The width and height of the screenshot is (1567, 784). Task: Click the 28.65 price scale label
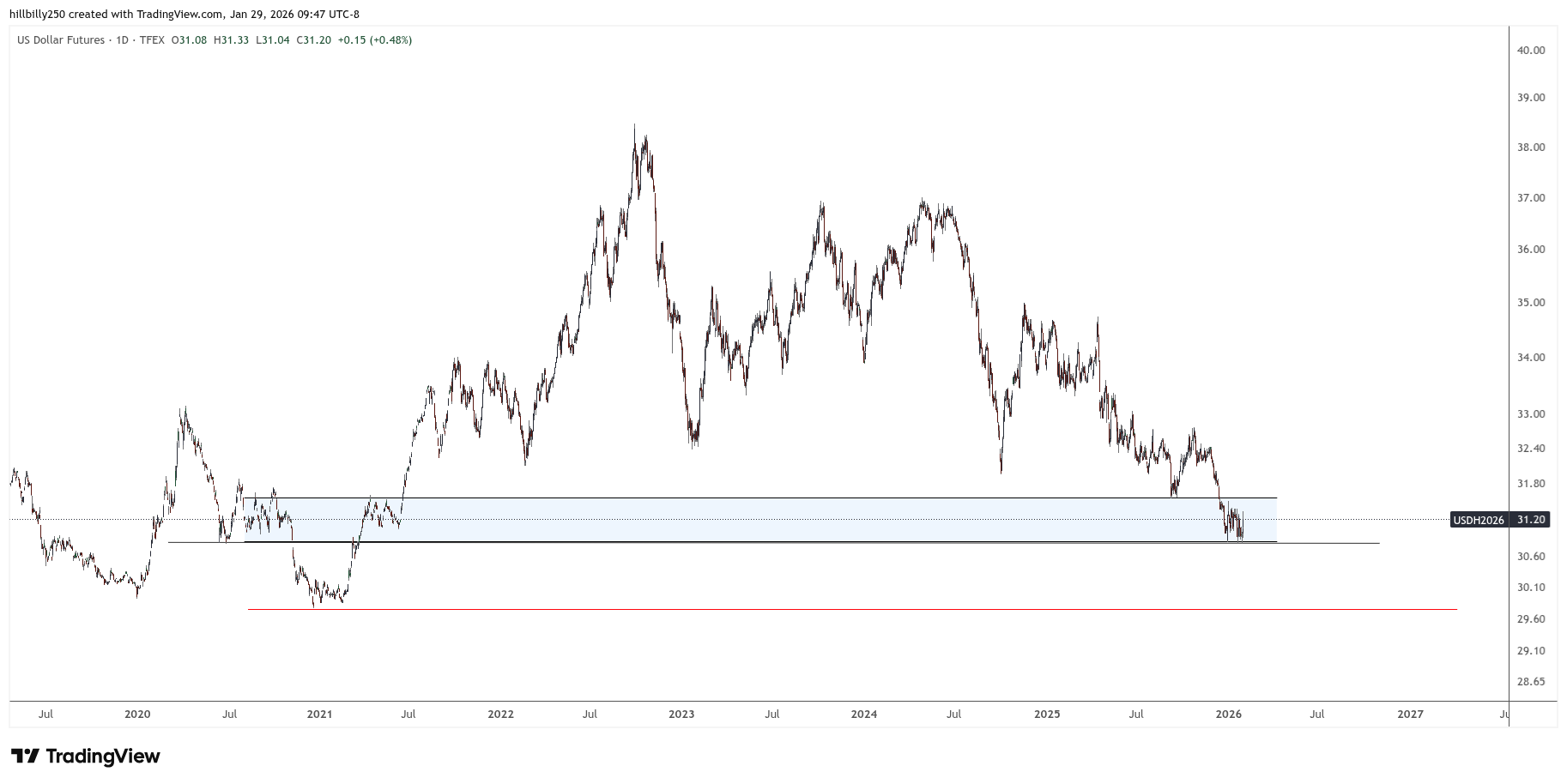[1531, 682]
